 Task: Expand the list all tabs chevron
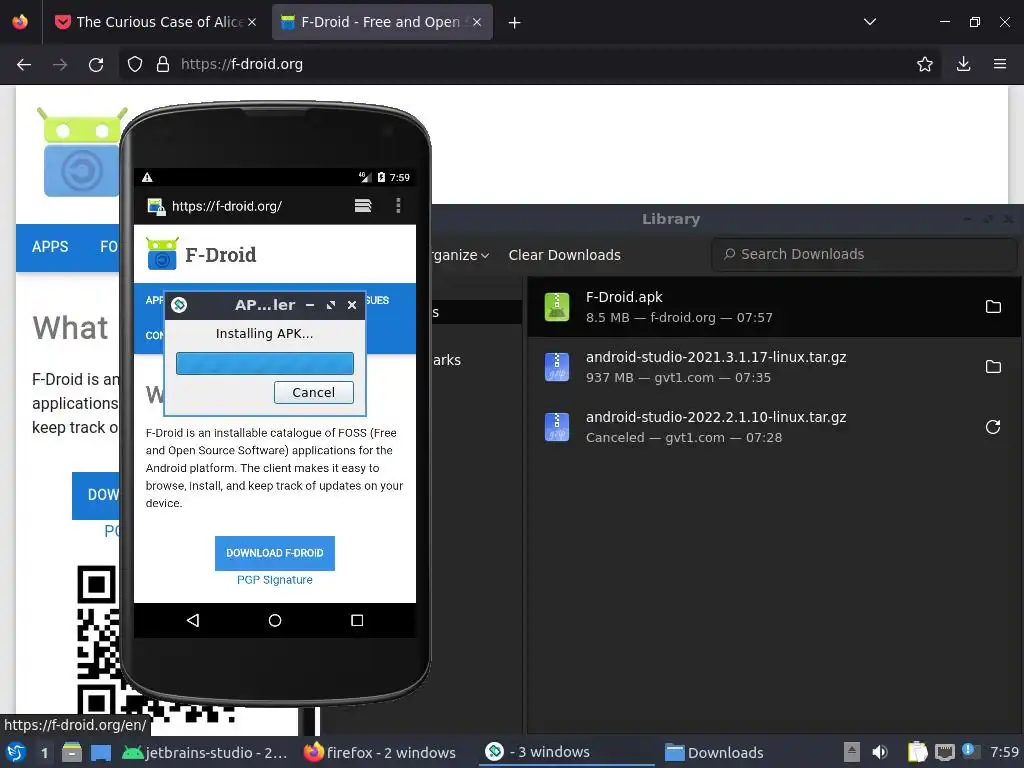pyautogui.click(x=869, y=22)
